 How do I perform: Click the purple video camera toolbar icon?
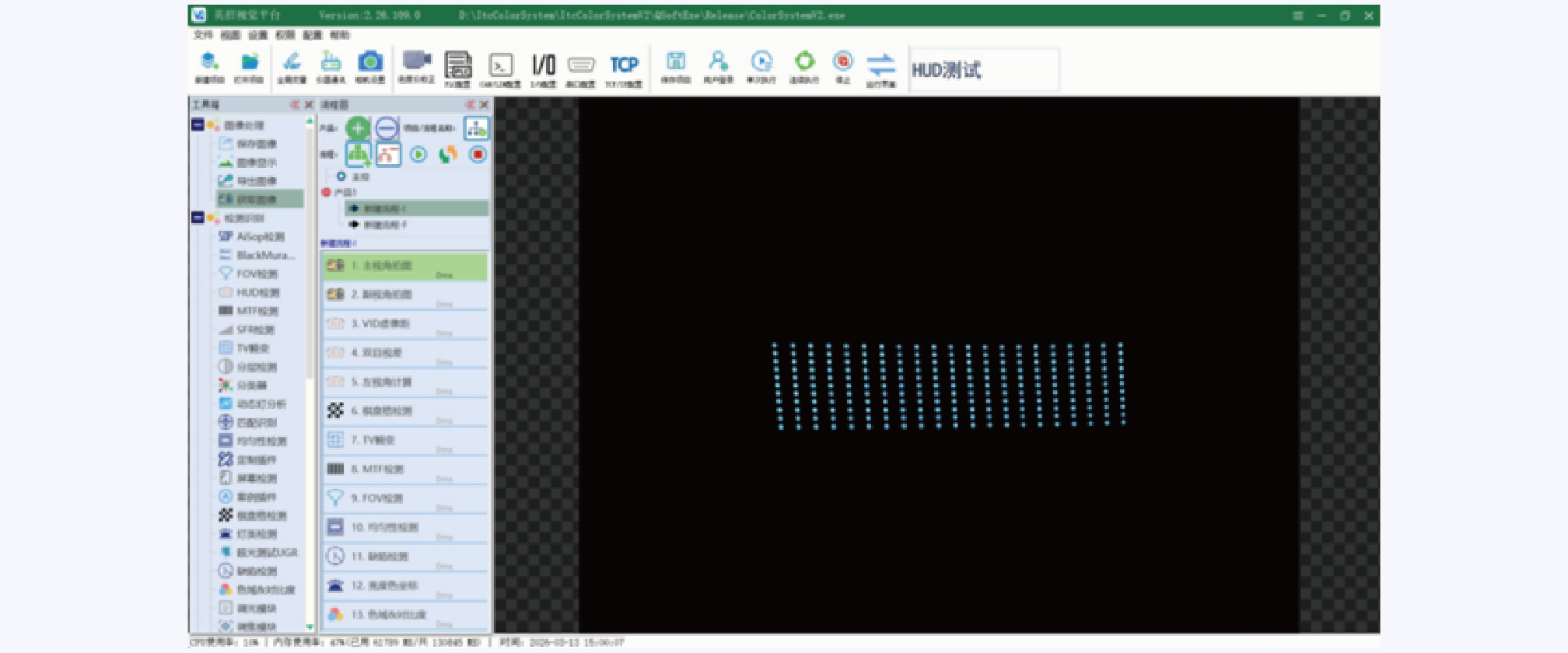[416, 61]
